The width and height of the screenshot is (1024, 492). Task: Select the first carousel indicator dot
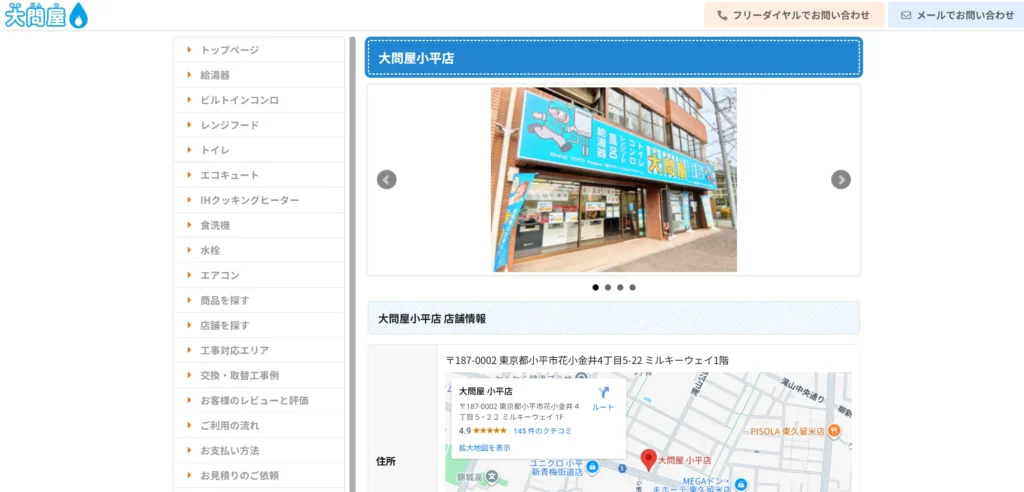(x=596, y=287)
